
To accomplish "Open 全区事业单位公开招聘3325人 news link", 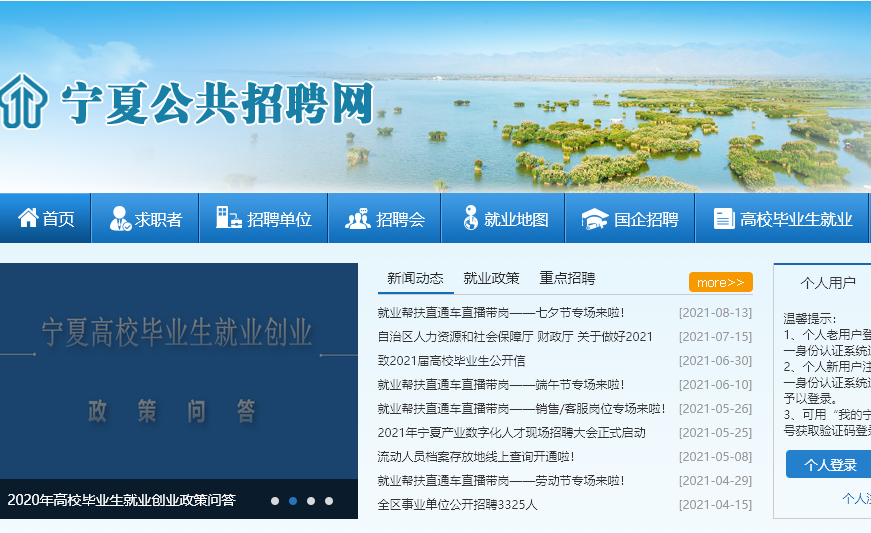I will tap(457, 505).
